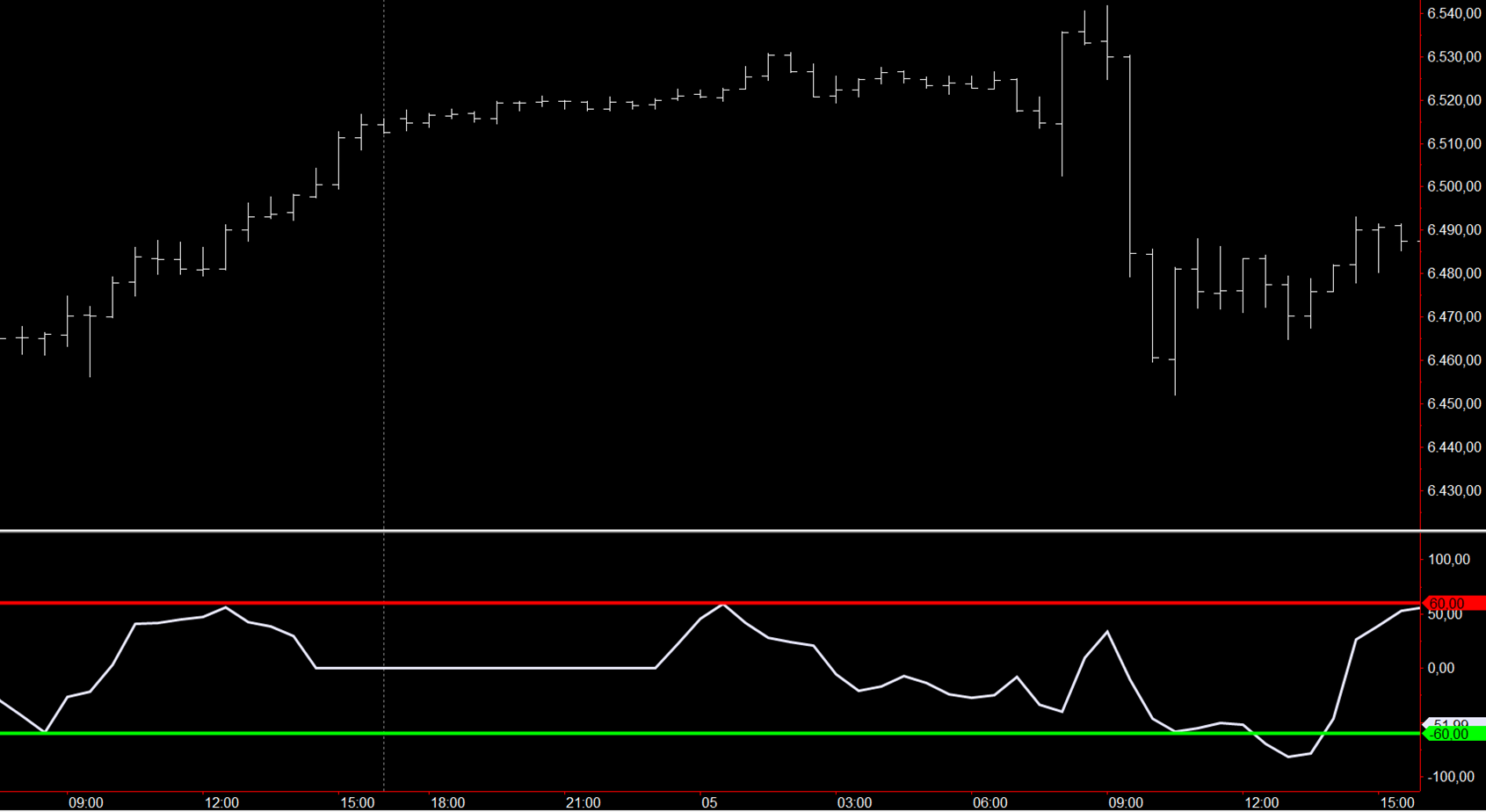Click the 06:00 time axis label

coord(989,802)
